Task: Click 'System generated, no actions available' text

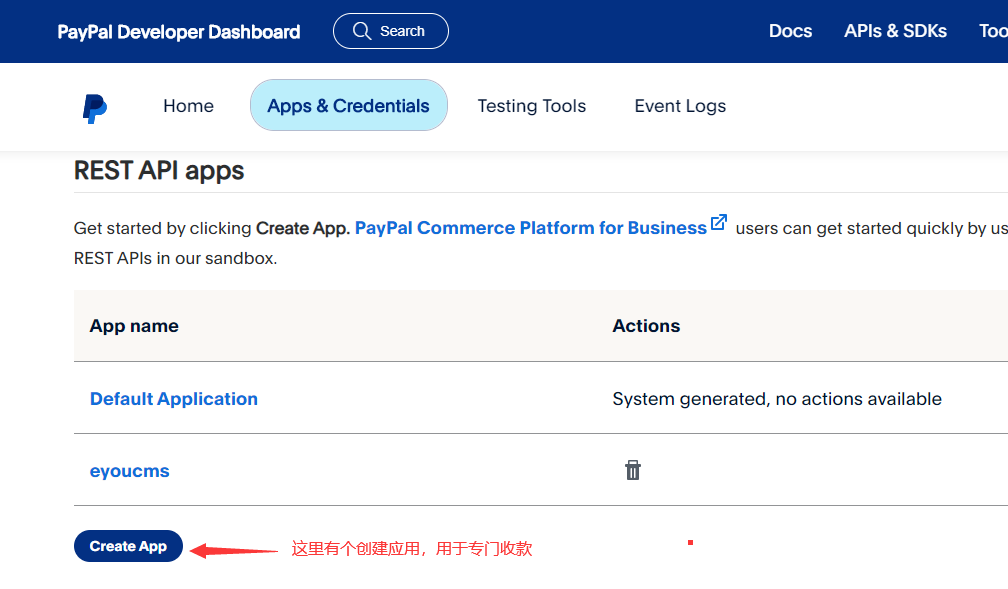Action: pos(777,399)
